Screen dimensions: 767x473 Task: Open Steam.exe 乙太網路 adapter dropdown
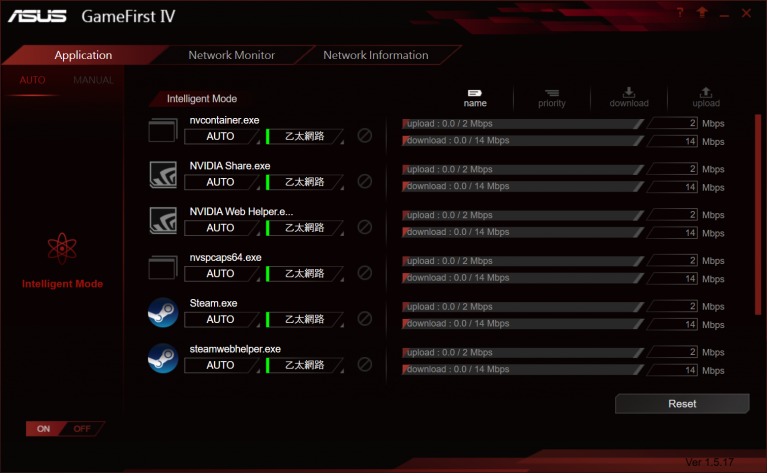click(x=305, y=320)
